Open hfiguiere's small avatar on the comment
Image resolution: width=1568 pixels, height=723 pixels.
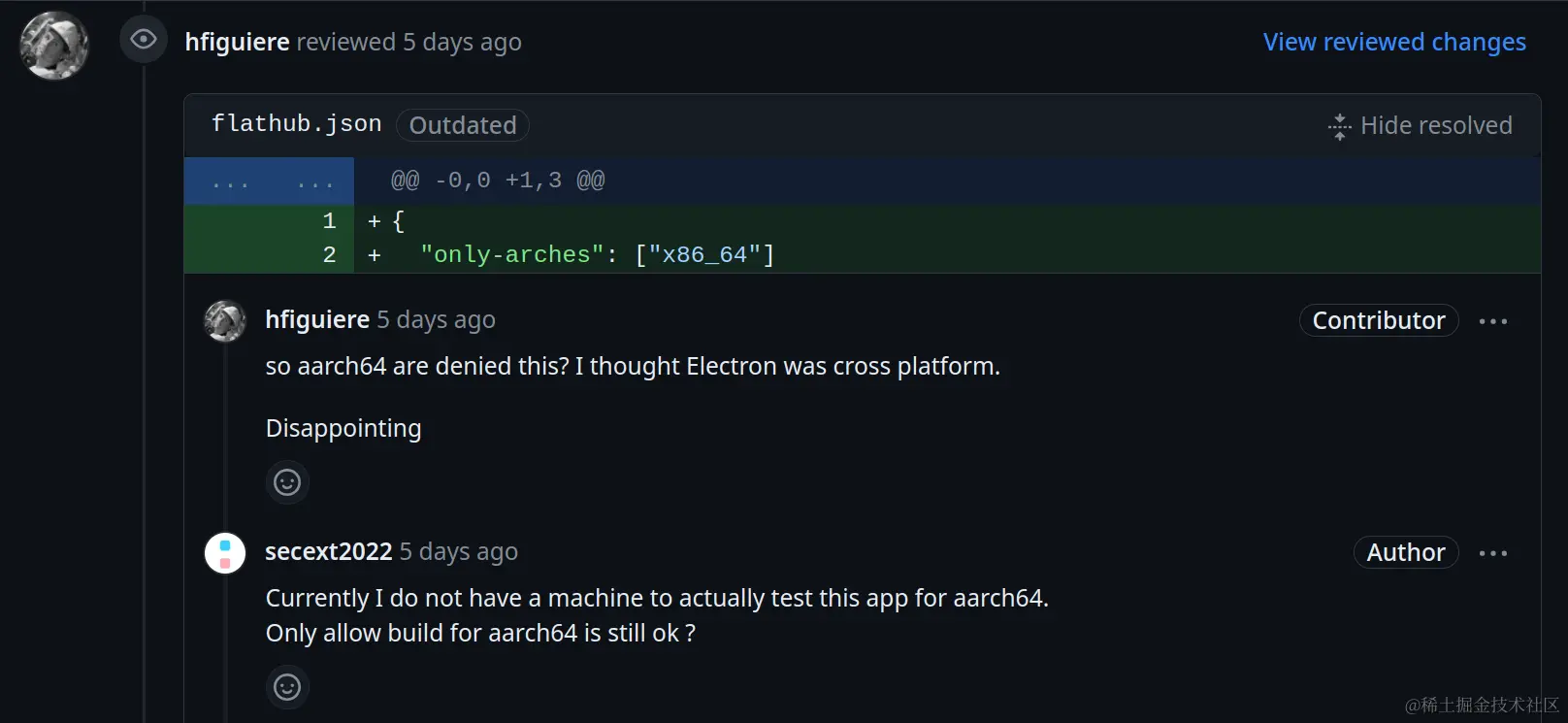coord(225,321)
